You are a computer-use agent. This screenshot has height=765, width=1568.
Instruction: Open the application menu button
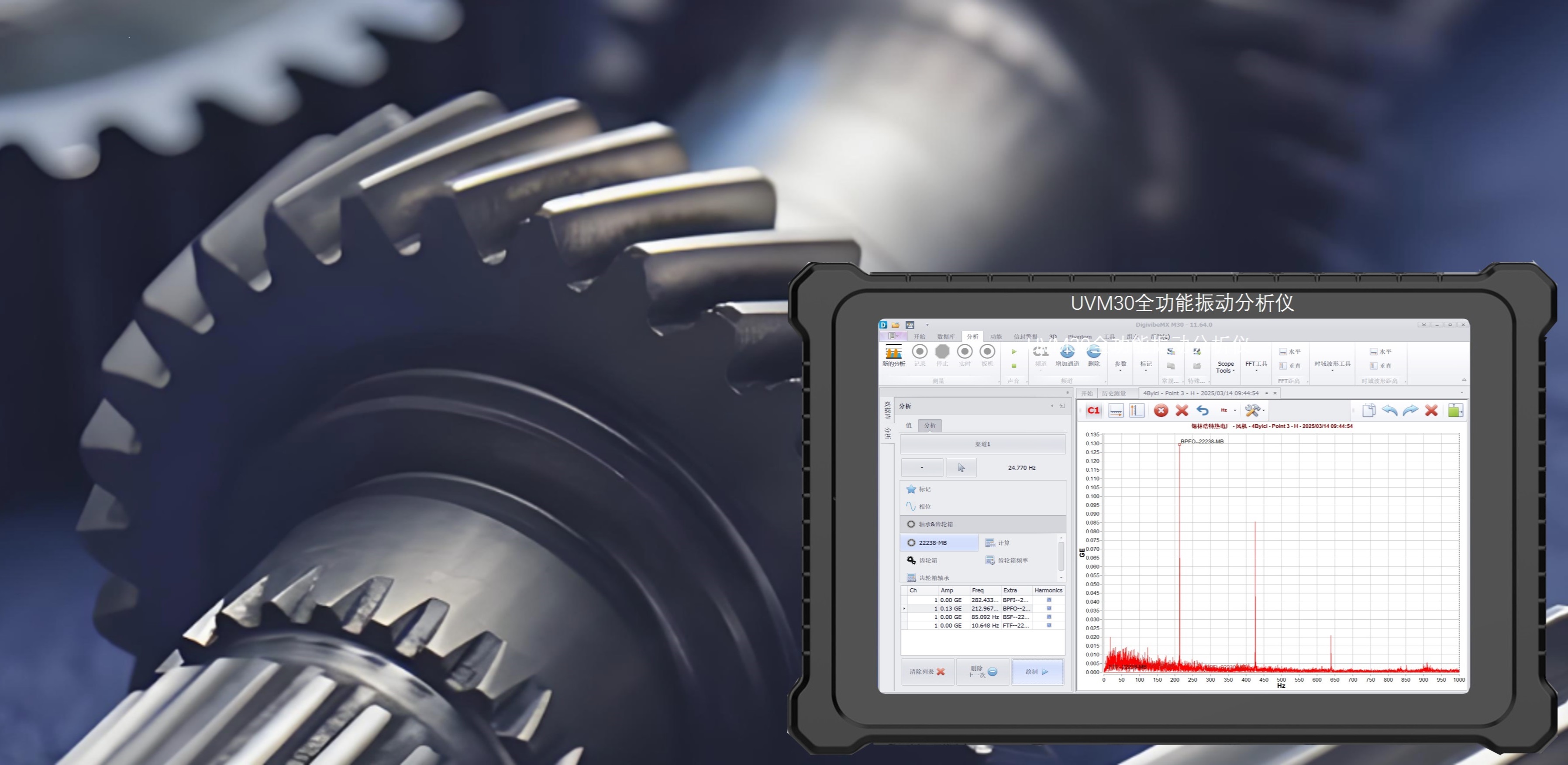[893, 336]
